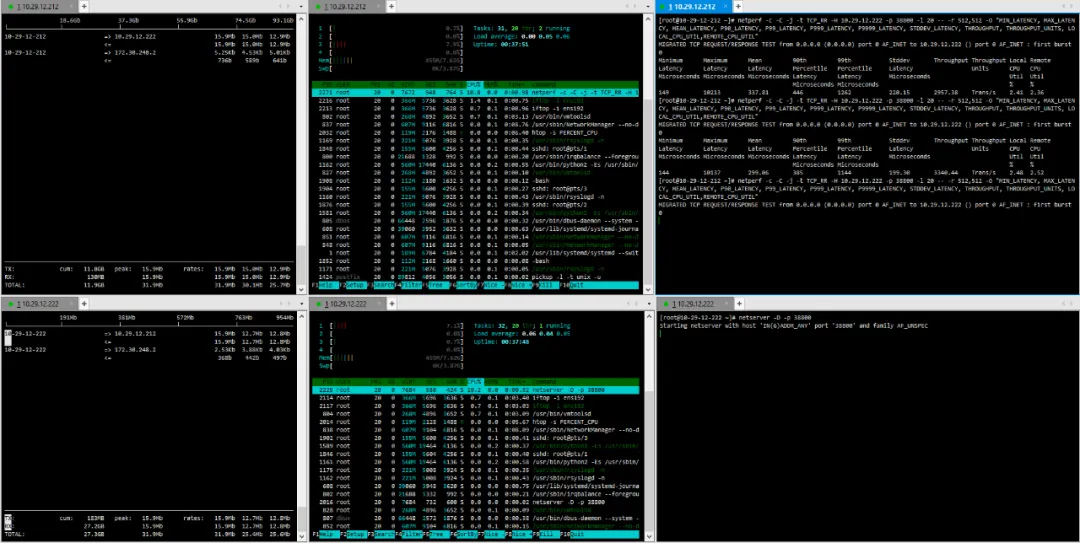
Task: Add a new tab in the netperf pane
Action: click(737, 6)
